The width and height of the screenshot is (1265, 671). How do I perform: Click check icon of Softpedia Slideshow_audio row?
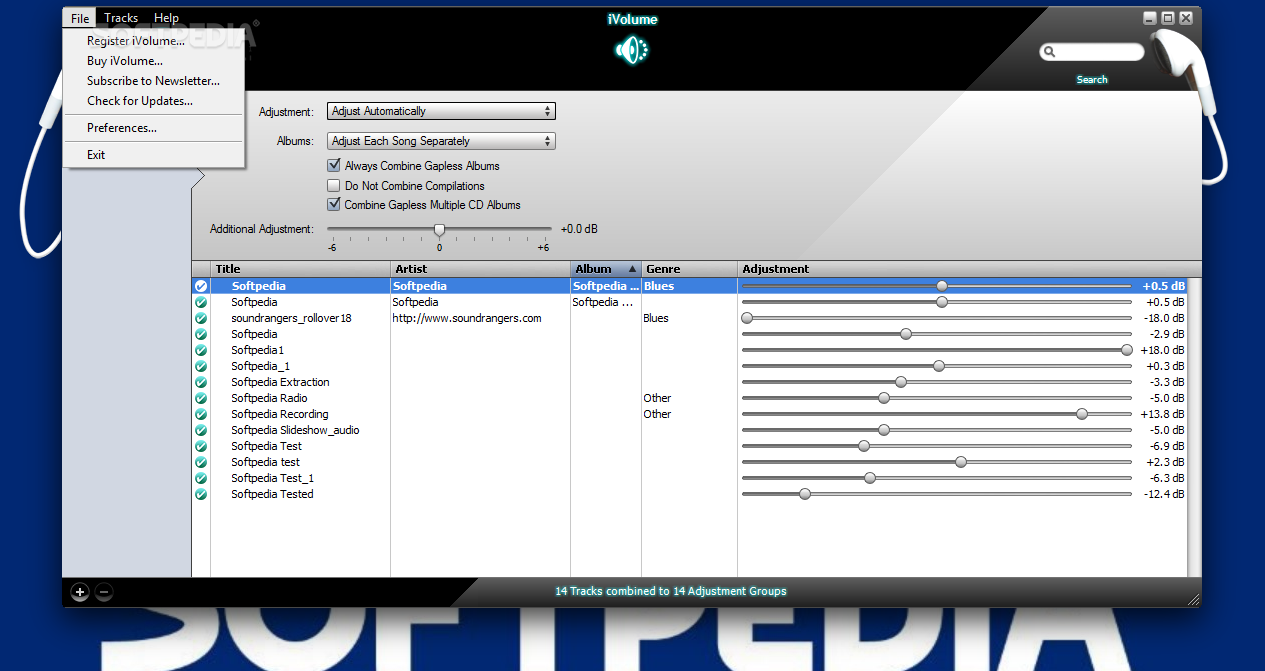(201, 430)
